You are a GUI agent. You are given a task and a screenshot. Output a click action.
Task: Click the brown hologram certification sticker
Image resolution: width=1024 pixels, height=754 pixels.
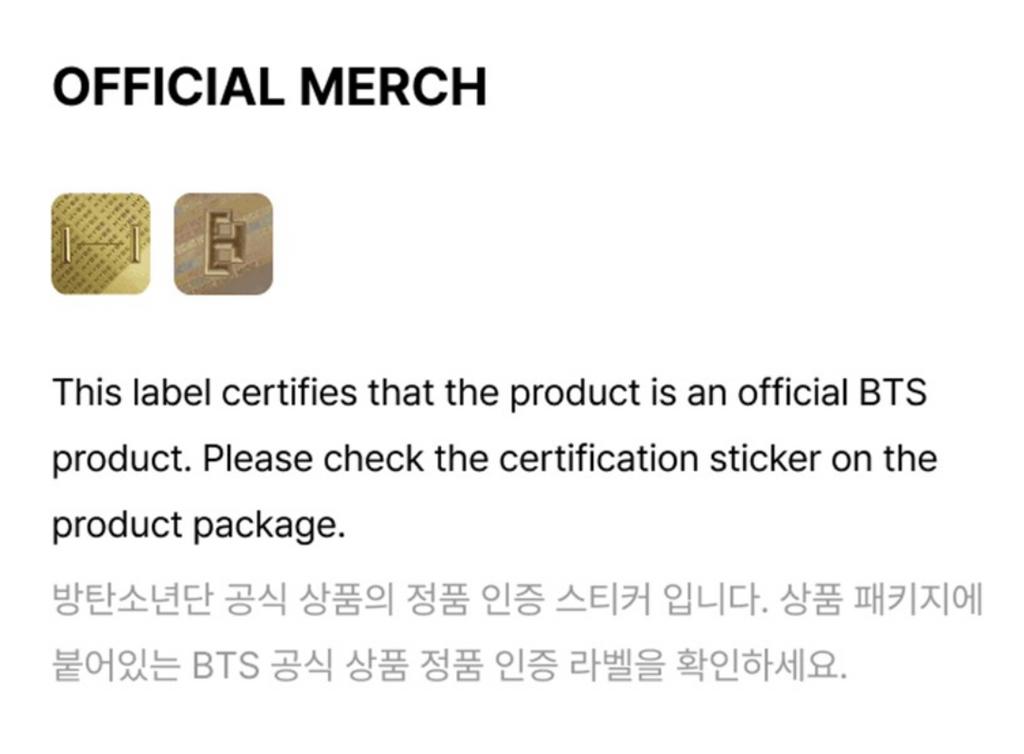click(x=223, y=244)
